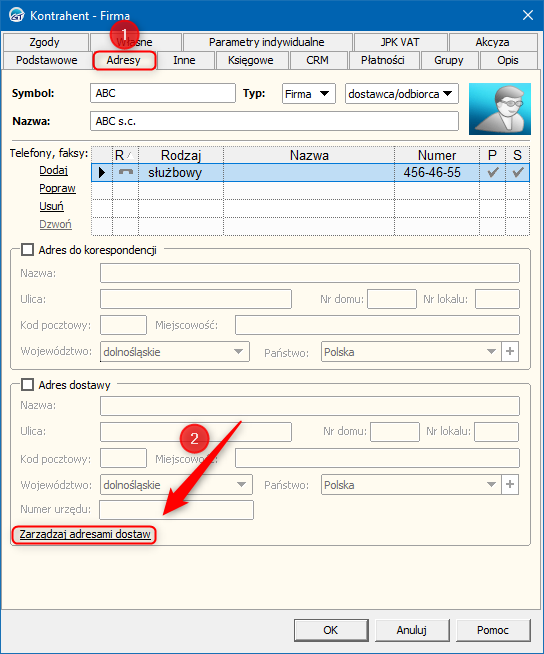Click the Anuluj button
Image resolution: width=544 pixels, height=654 pixels.
click(x=412, y=630)
